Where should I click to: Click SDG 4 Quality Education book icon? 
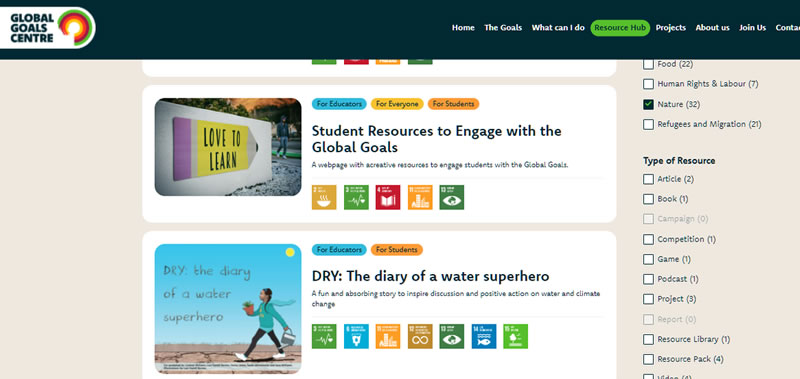click(x=388, y=197)
